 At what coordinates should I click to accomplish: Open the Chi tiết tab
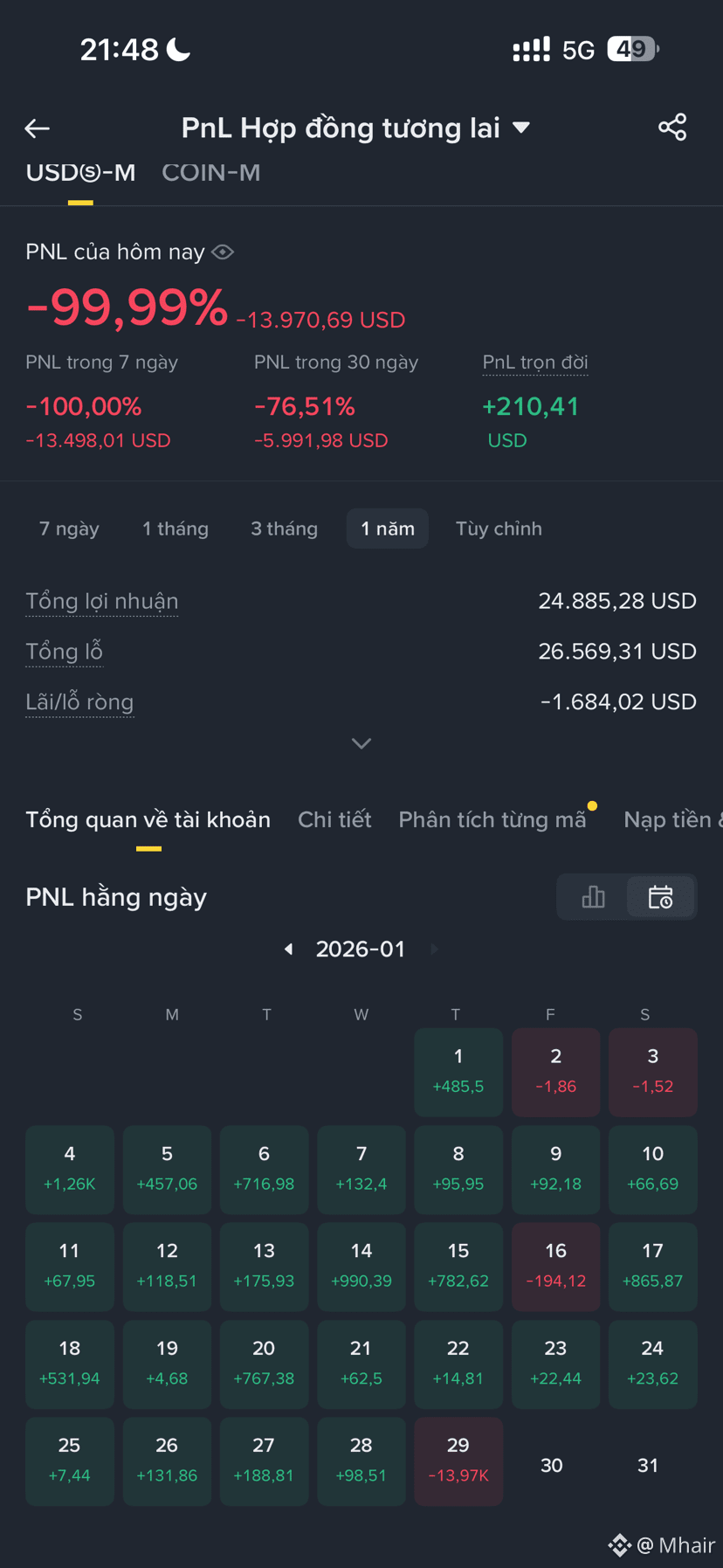pos(334,819)
